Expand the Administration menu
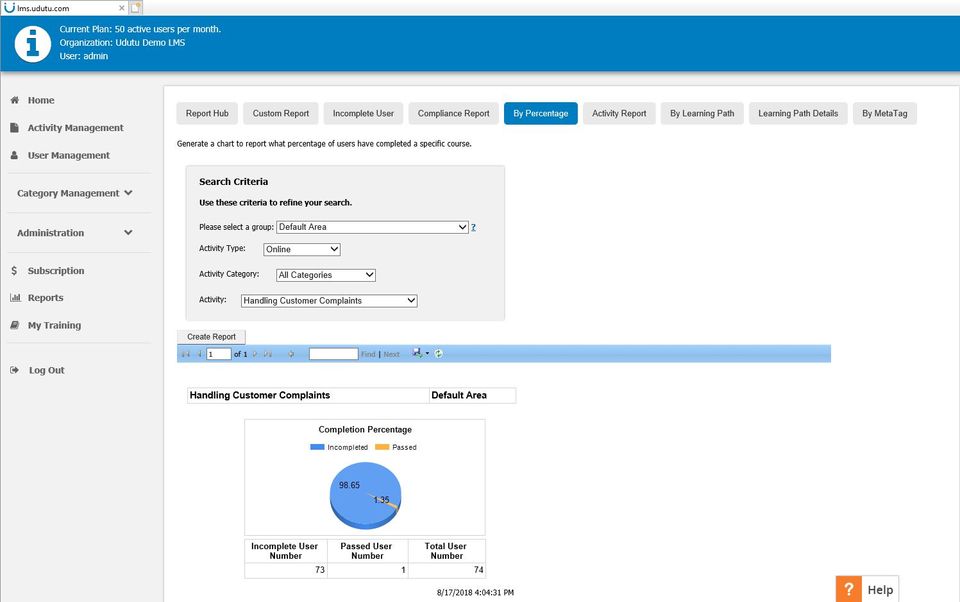Screen dimensions: 960x602 (x=75, y=233)
